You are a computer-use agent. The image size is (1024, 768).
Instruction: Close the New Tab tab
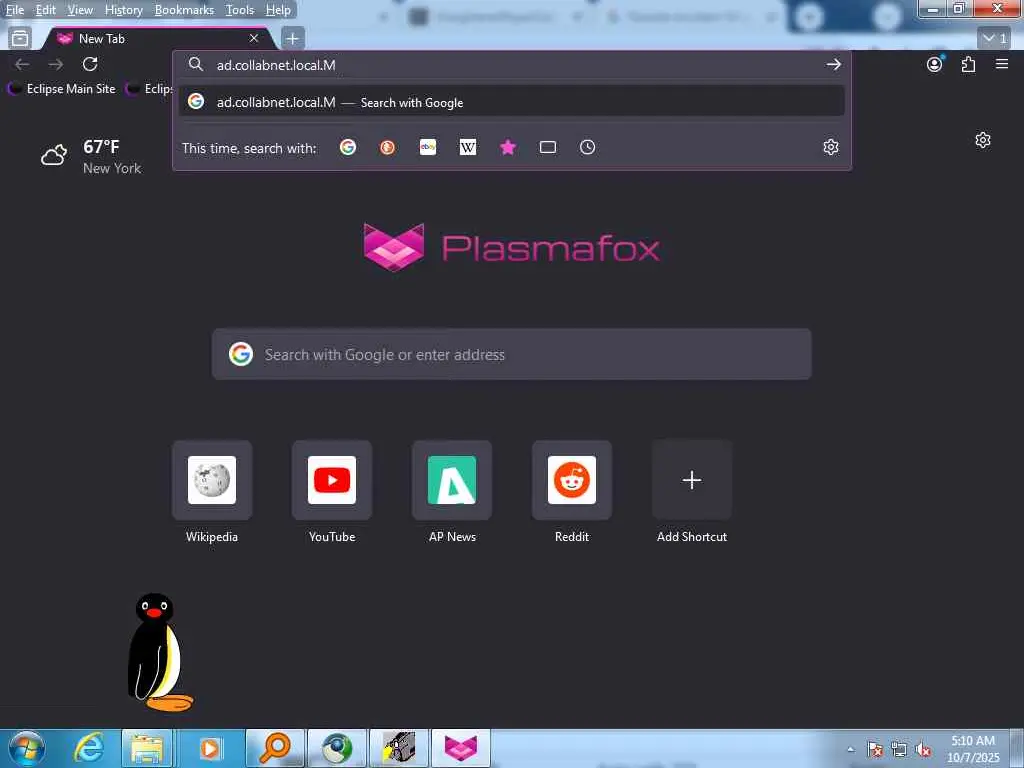click(254, 39)
